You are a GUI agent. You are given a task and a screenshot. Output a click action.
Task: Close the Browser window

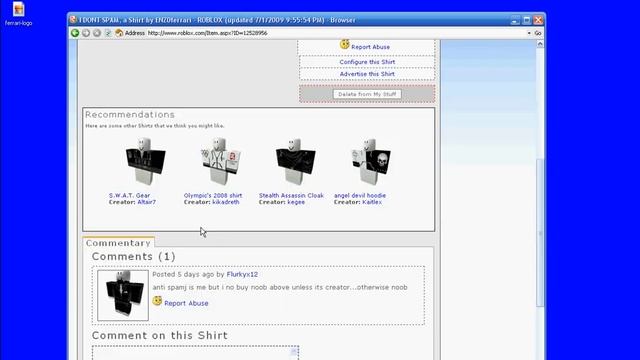[x=538, y=20]
